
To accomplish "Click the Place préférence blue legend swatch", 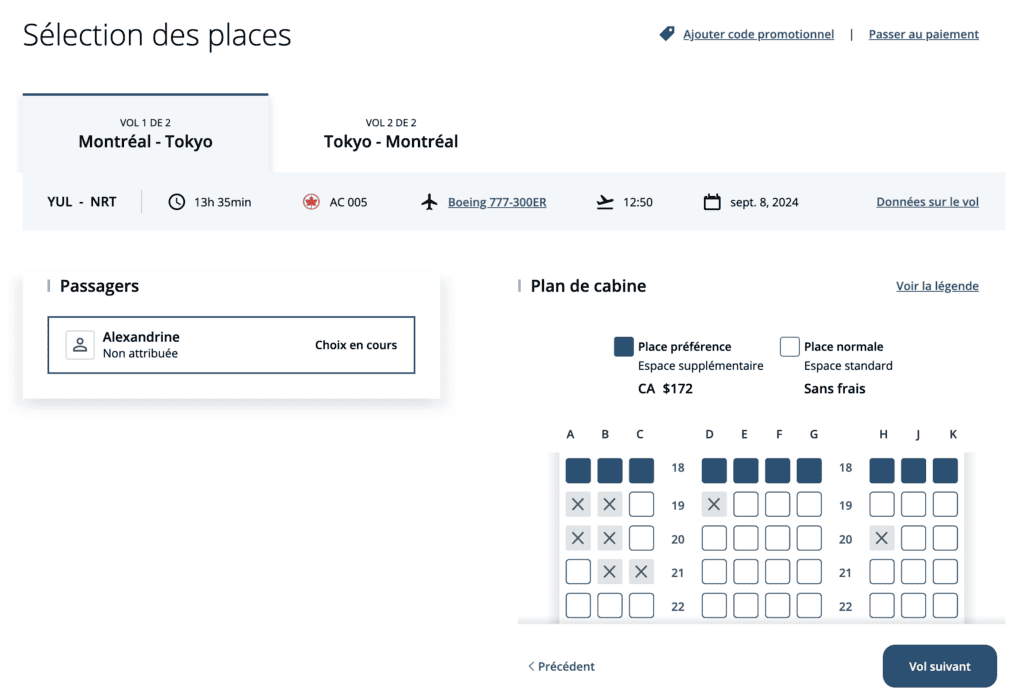I will click(624, 347).
